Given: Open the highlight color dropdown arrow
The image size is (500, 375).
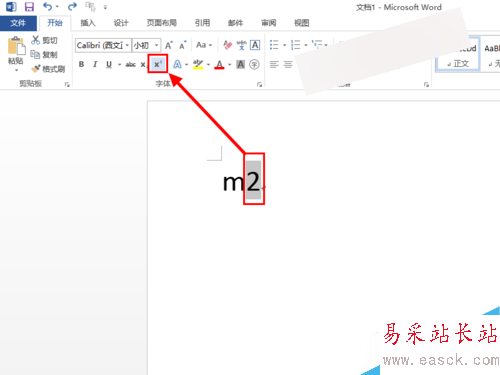Looking at the screenshot, I should 208,65.
